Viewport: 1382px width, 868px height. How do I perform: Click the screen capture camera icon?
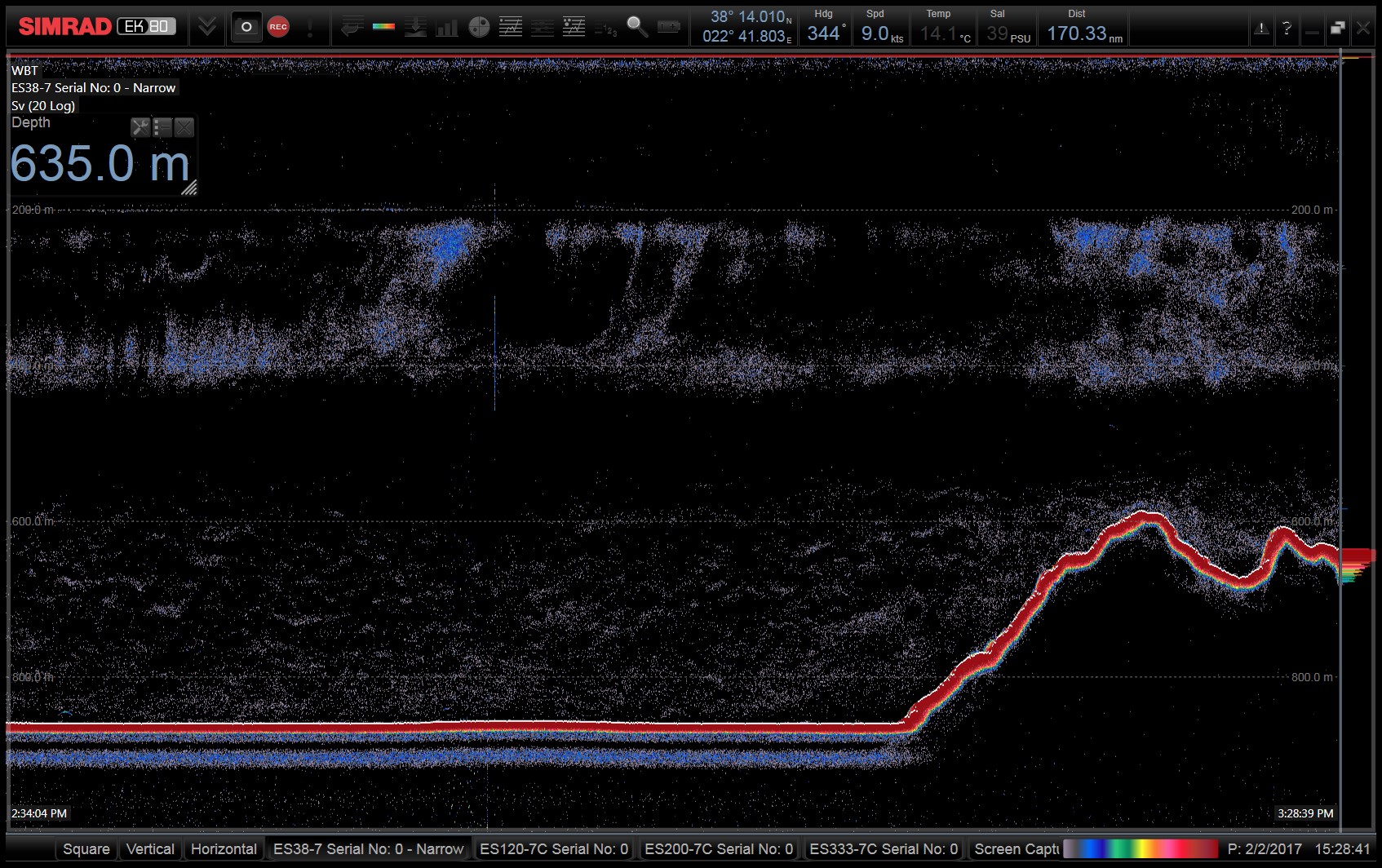pos(246,27)
